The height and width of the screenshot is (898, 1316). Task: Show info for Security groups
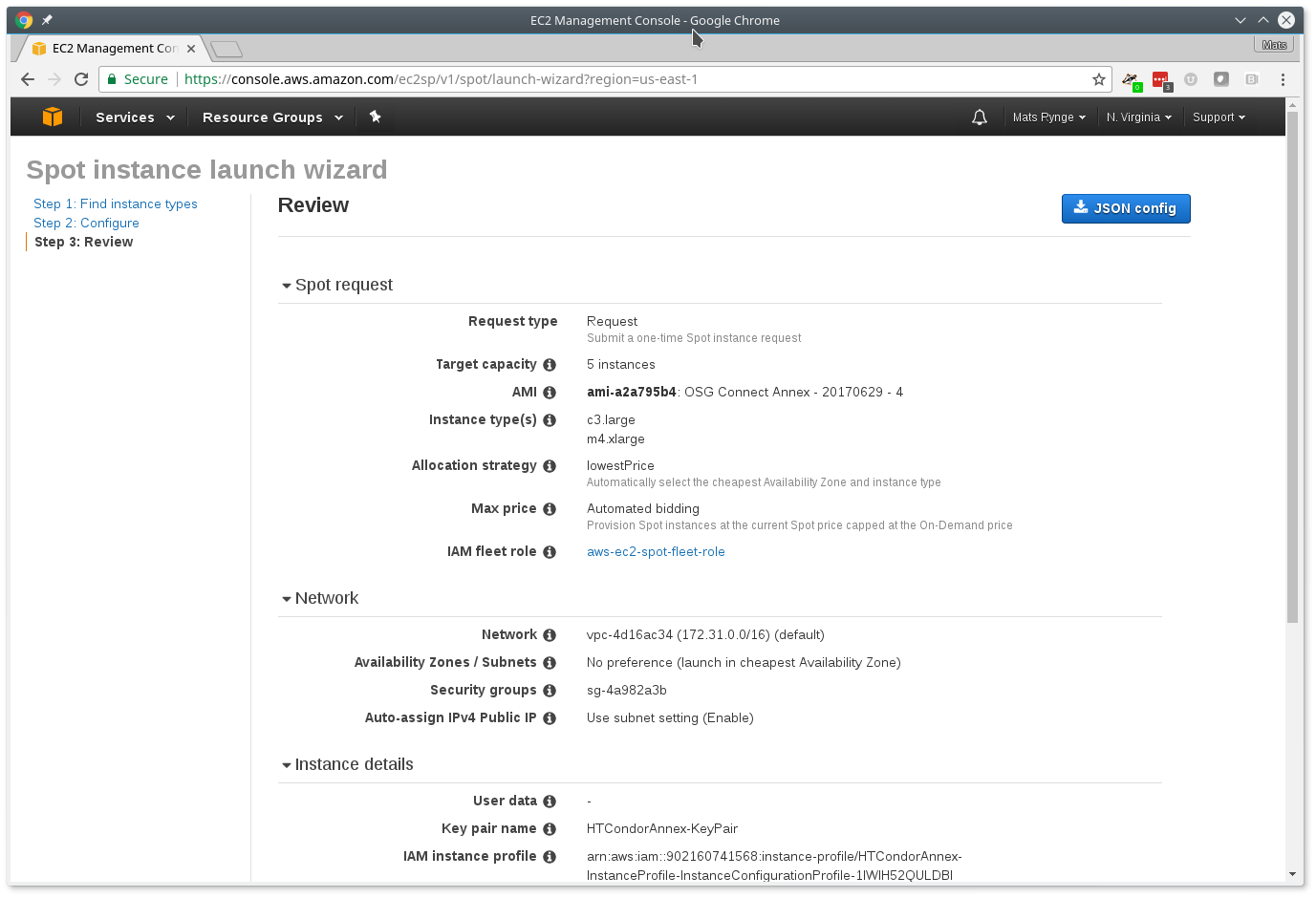coord(550,691)
